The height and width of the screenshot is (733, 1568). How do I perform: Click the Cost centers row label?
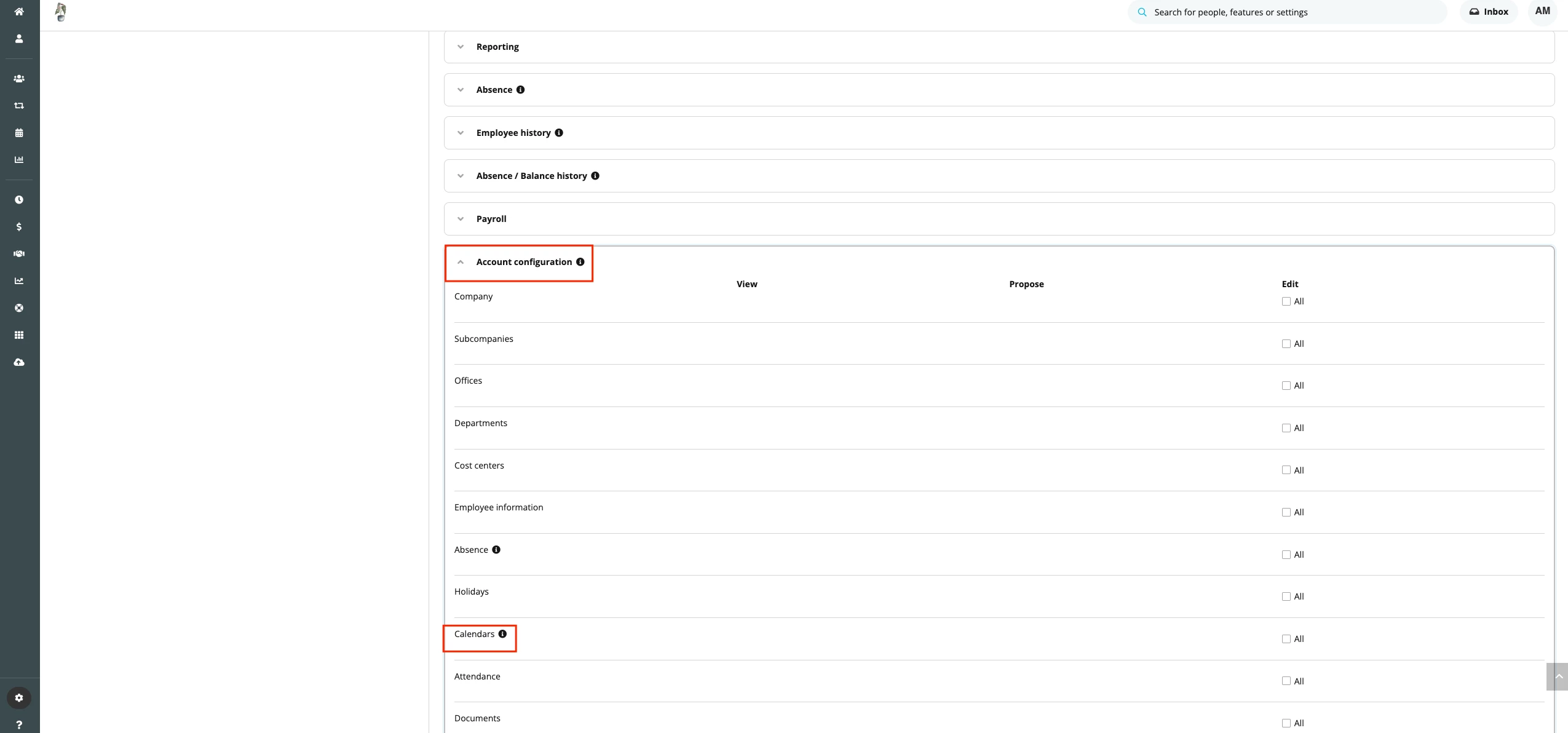point(479,466)
